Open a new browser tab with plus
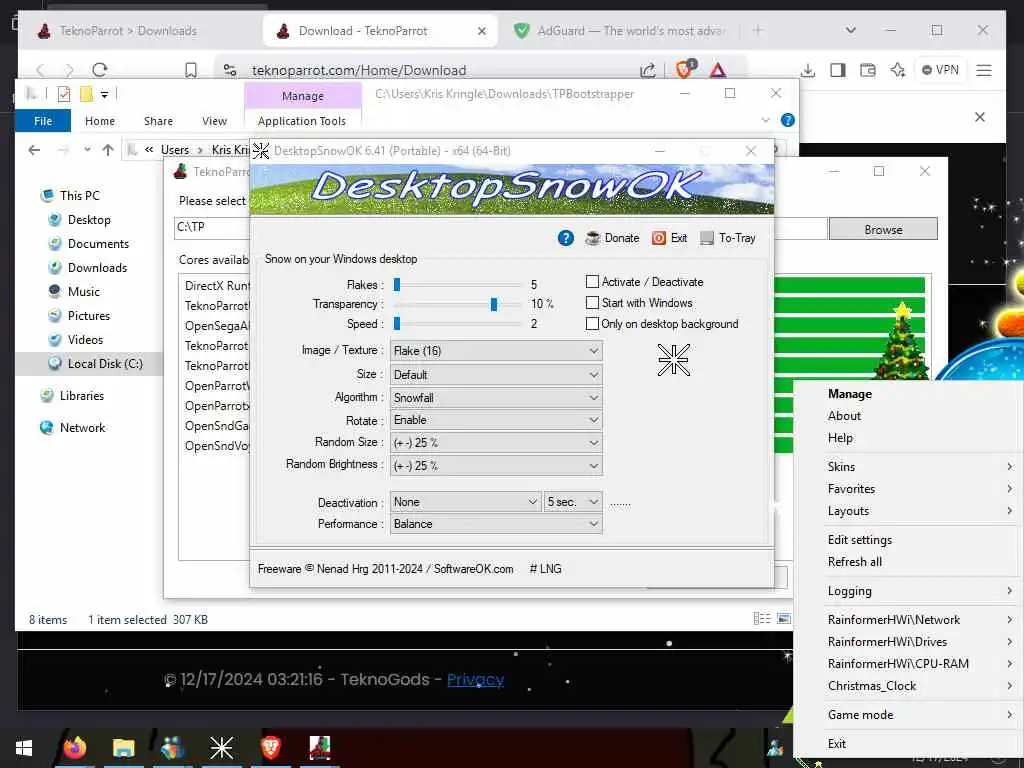This screenshot has height=768, width=1024. pos(758,30)
